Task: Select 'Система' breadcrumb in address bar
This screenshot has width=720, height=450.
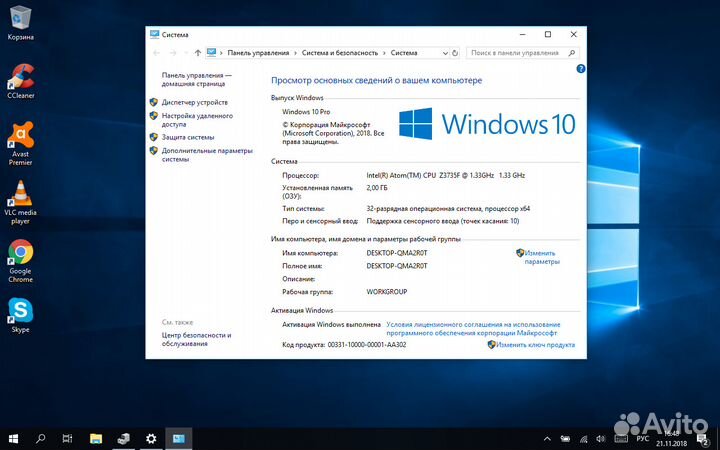Action: point(404,53)
